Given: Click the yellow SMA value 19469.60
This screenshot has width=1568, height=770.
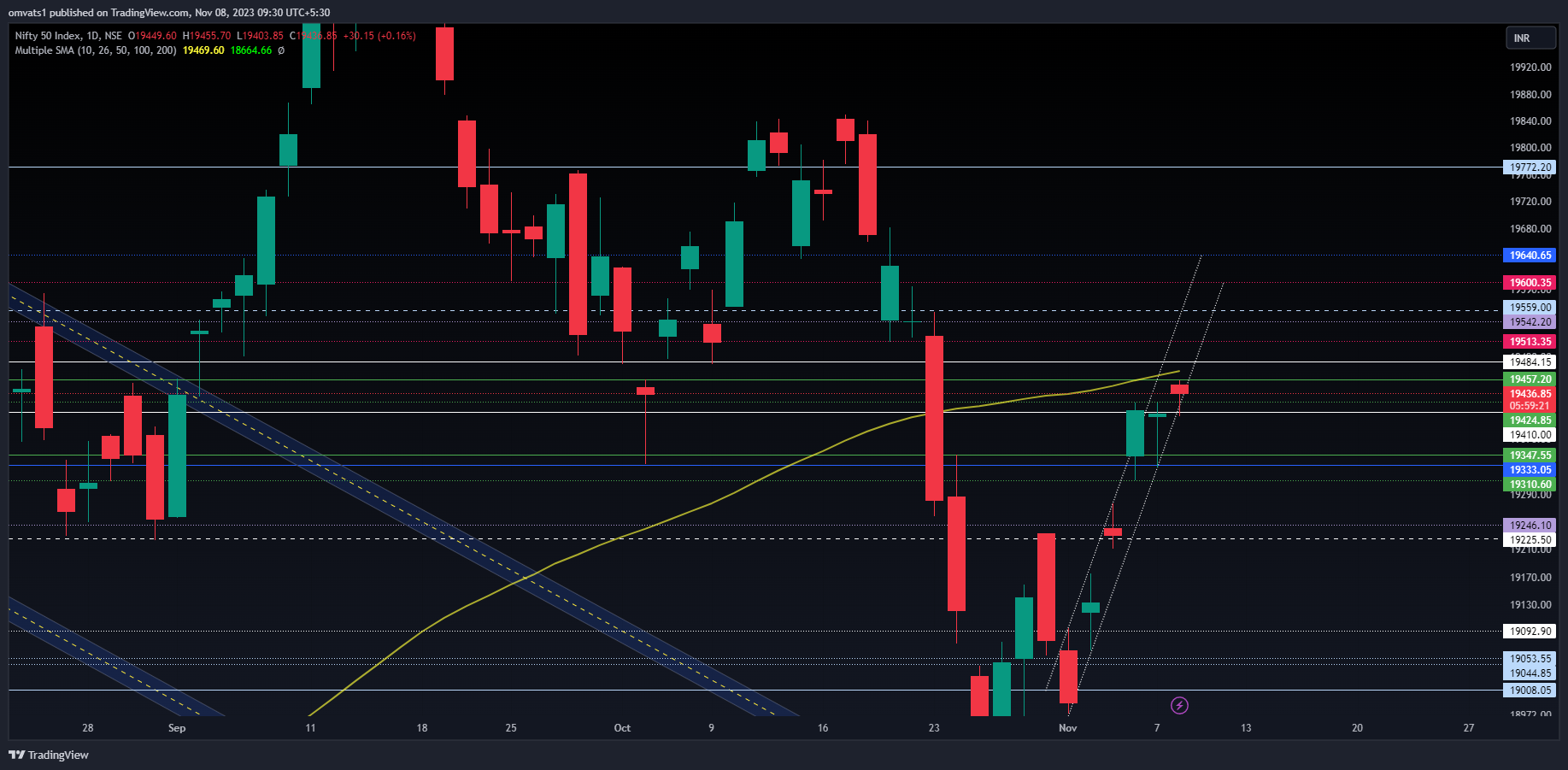Looking at the screenshot, I should coord(203,50).
